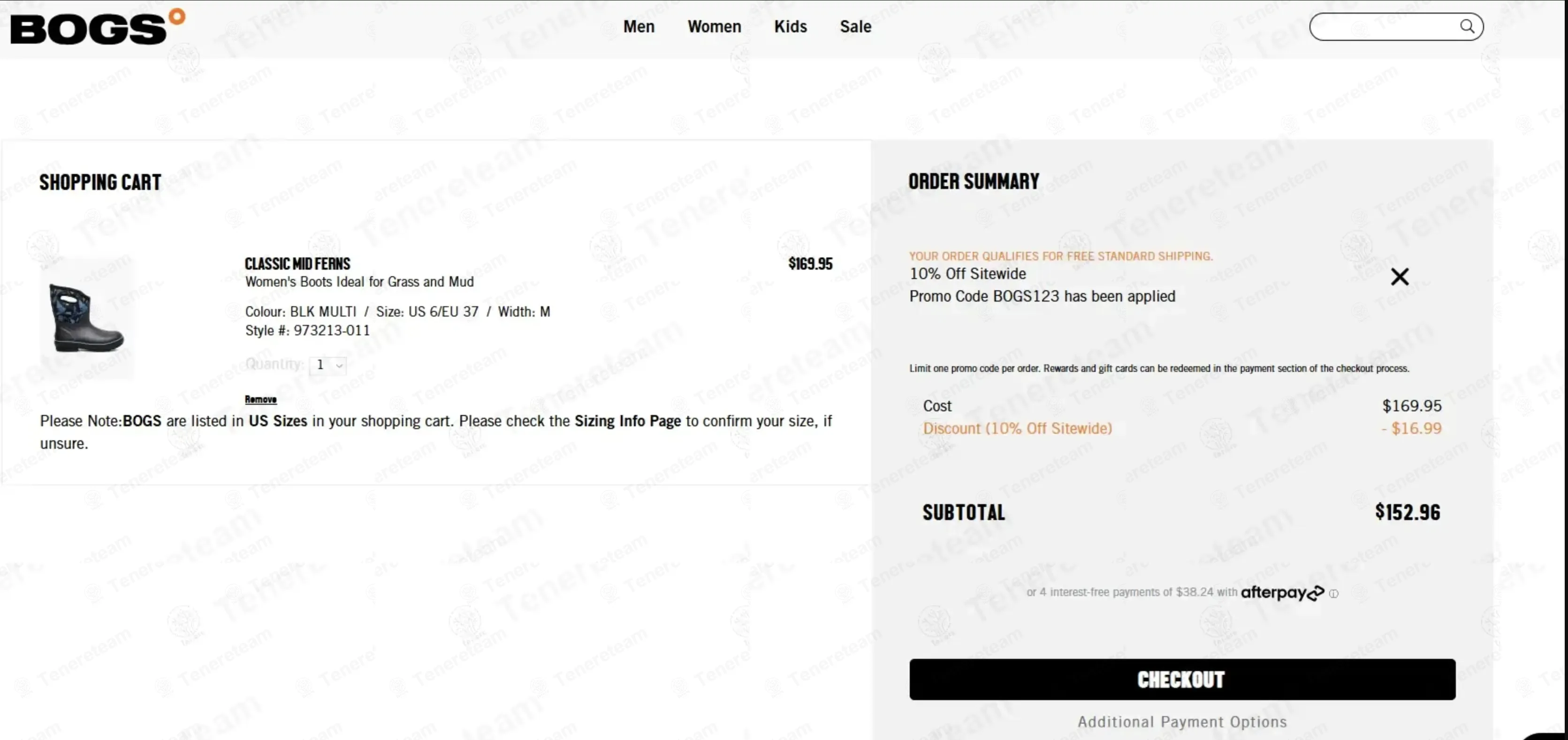Click the Subtotal amount $152.96
The image size is (1568, 740).
point(1407,513)
